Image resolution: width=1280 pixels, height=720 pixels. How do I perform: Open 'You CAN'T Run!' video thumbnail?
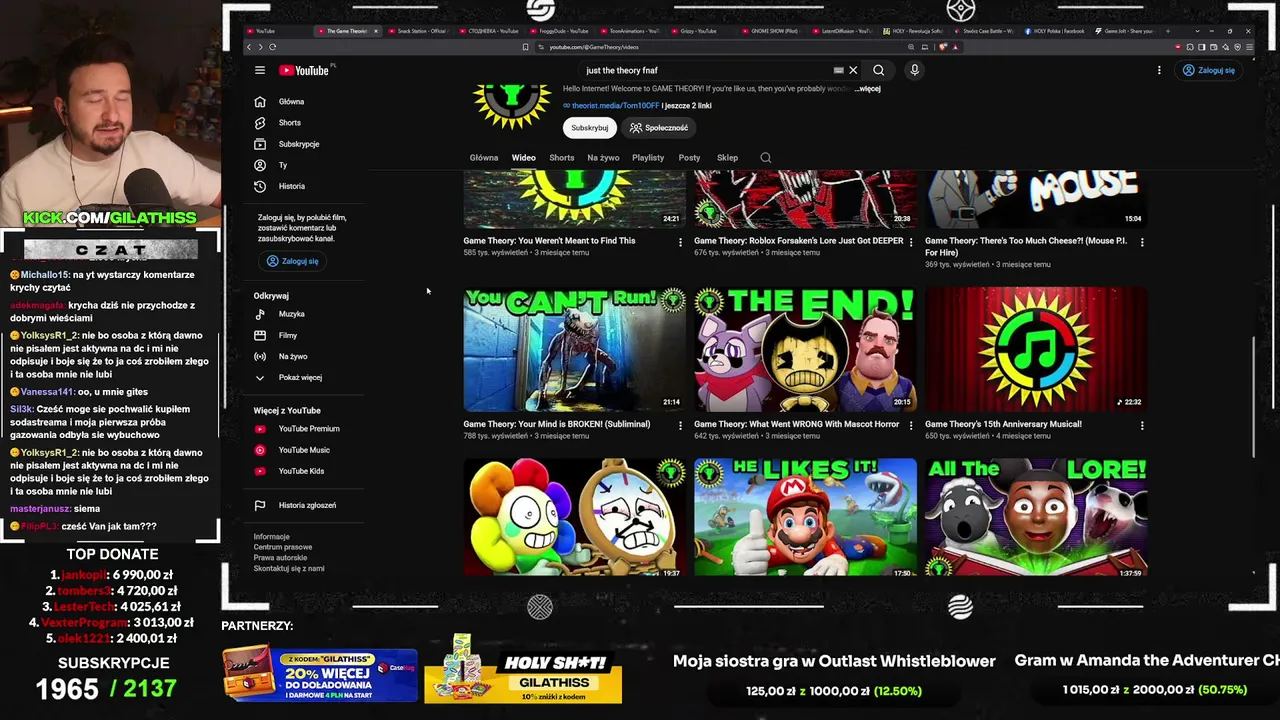click(575, 349)
